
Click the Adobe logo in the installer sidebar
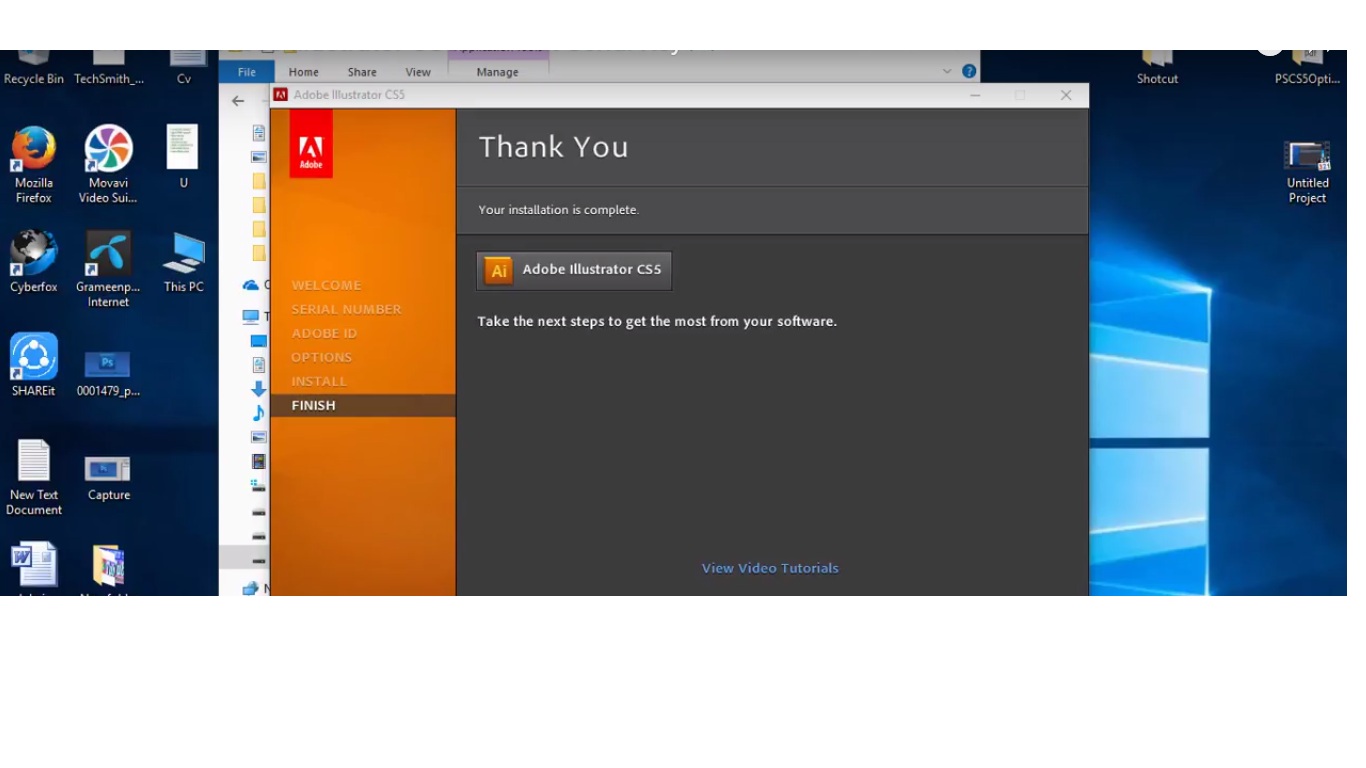tap(310, 143)
